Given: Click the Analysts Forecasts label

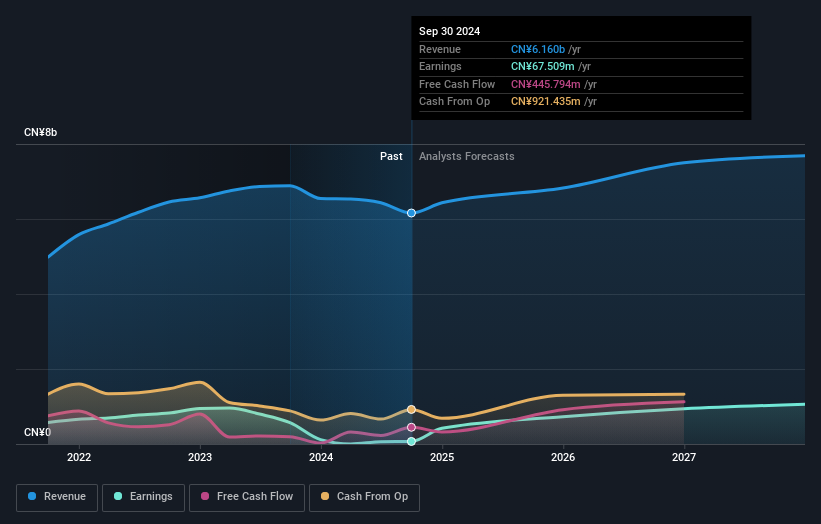Looking at the screenshot, I should coord(467,157).
